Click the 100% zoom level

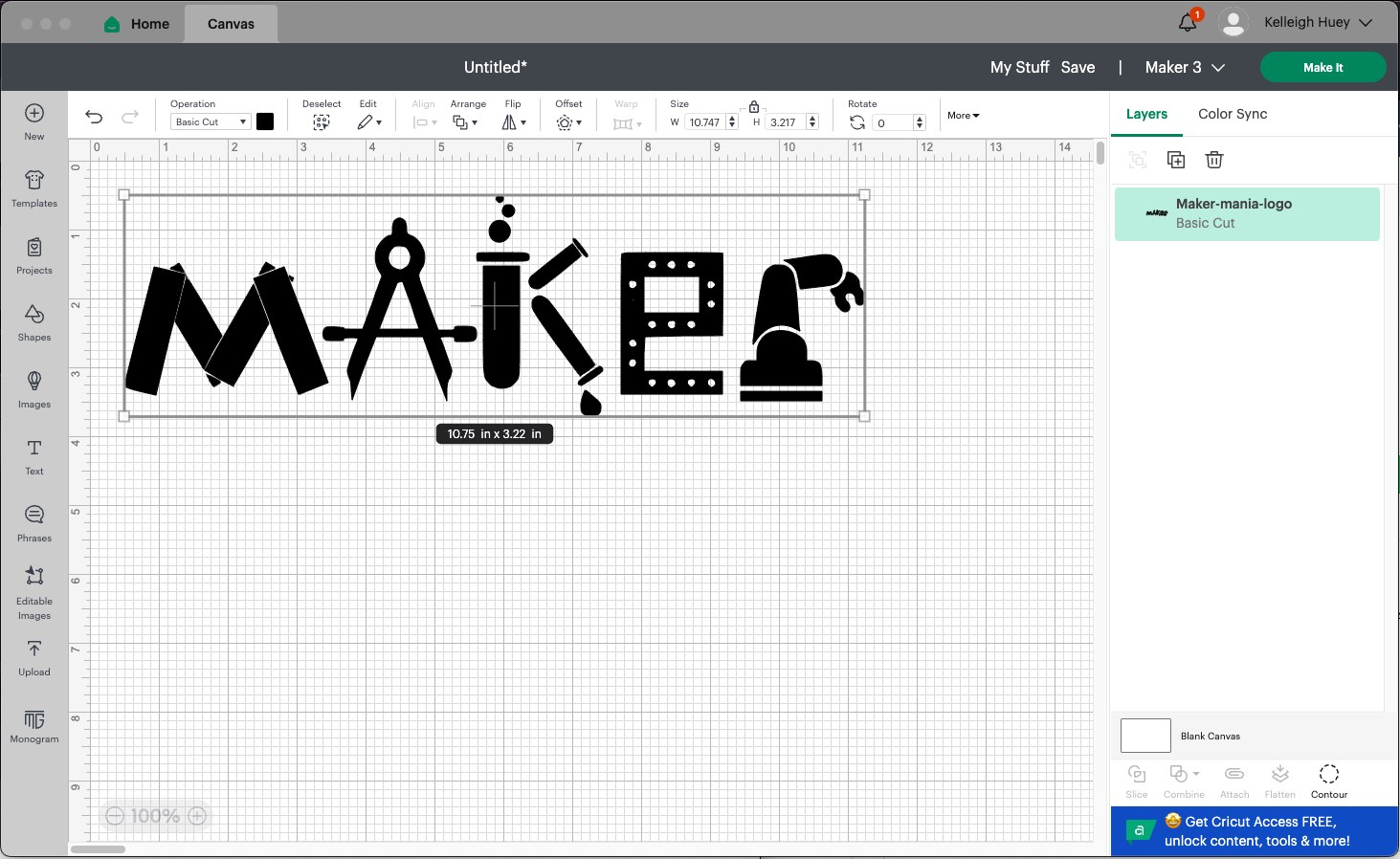155,816
